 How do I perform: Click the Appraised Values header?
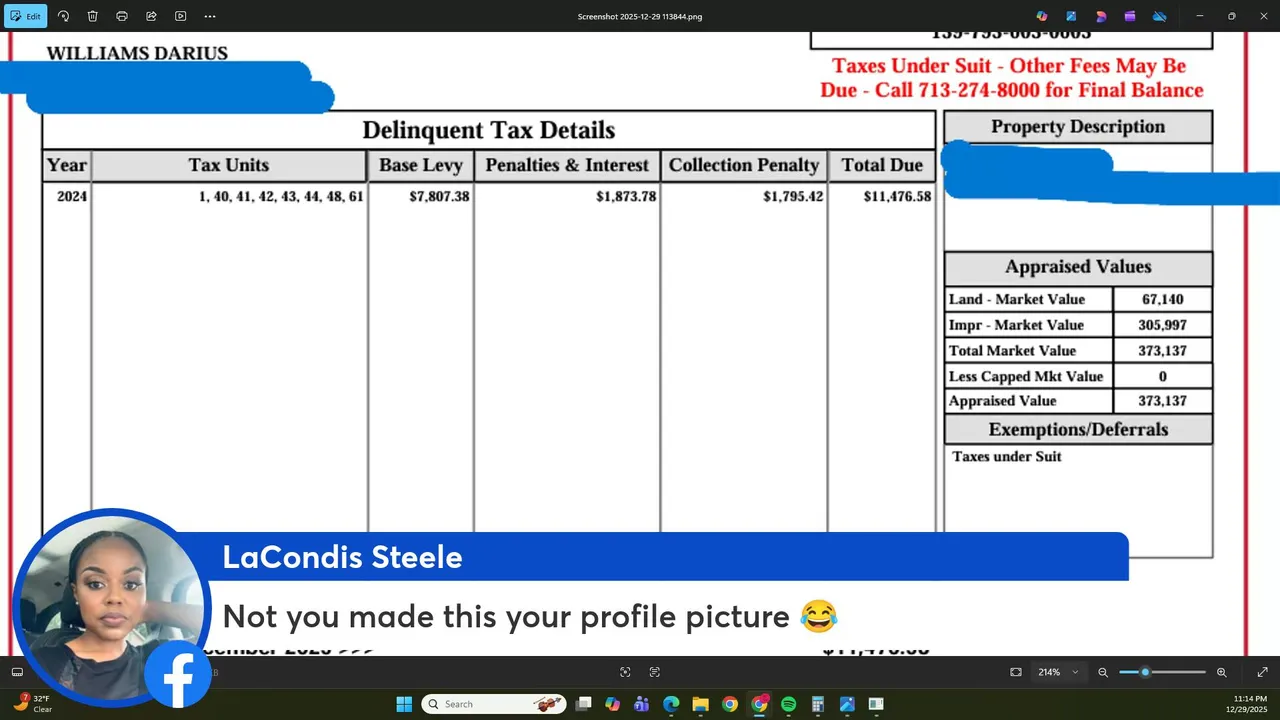[x=1078, y=267]
